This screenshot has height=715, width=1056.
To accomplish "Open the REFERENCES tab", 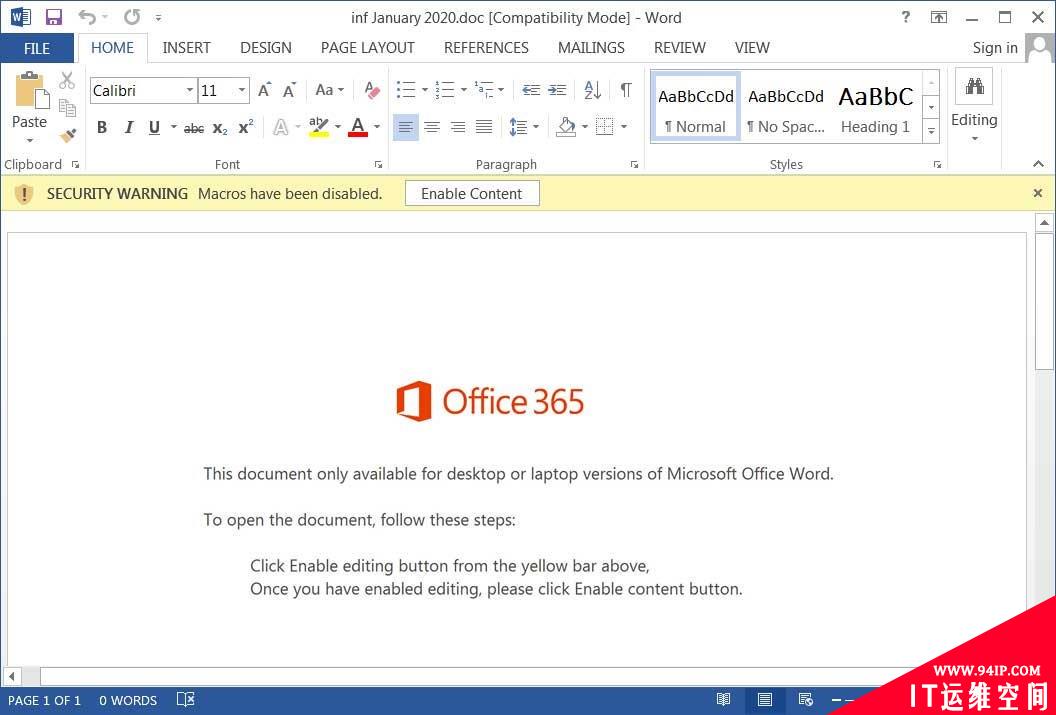I will 486,48.
